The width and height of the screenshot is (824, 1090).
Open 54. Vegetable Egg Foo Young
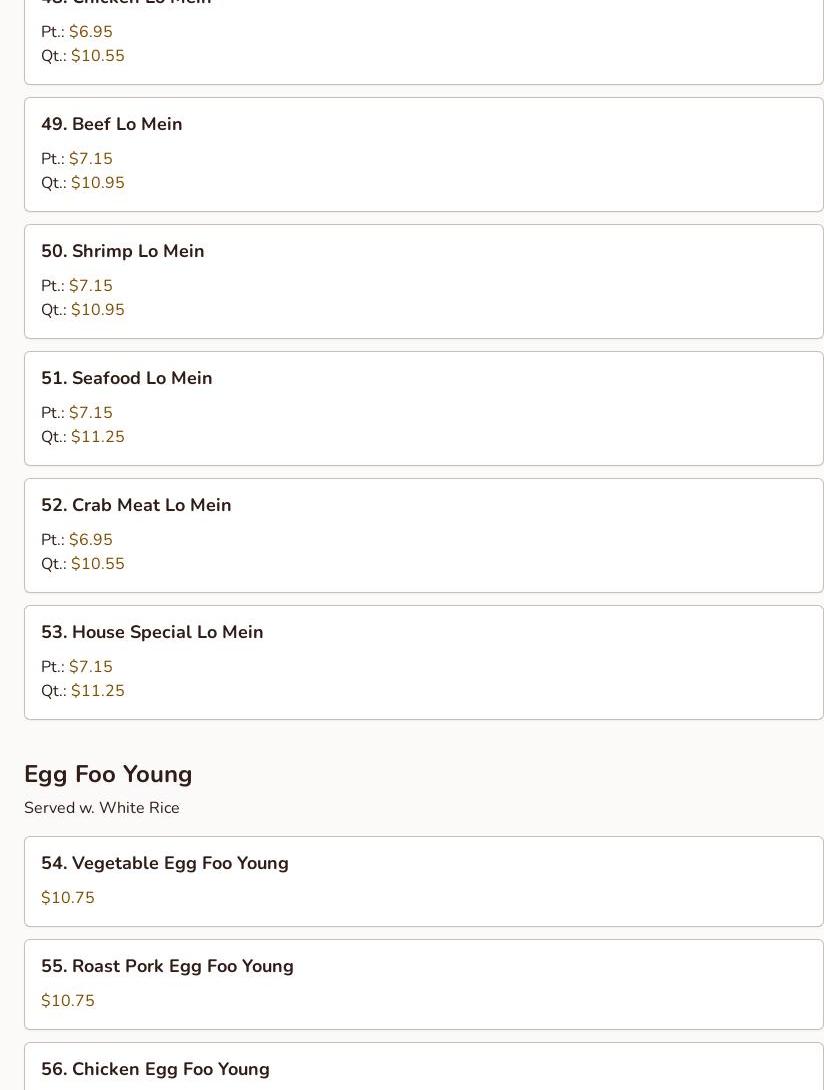[423, 881]
